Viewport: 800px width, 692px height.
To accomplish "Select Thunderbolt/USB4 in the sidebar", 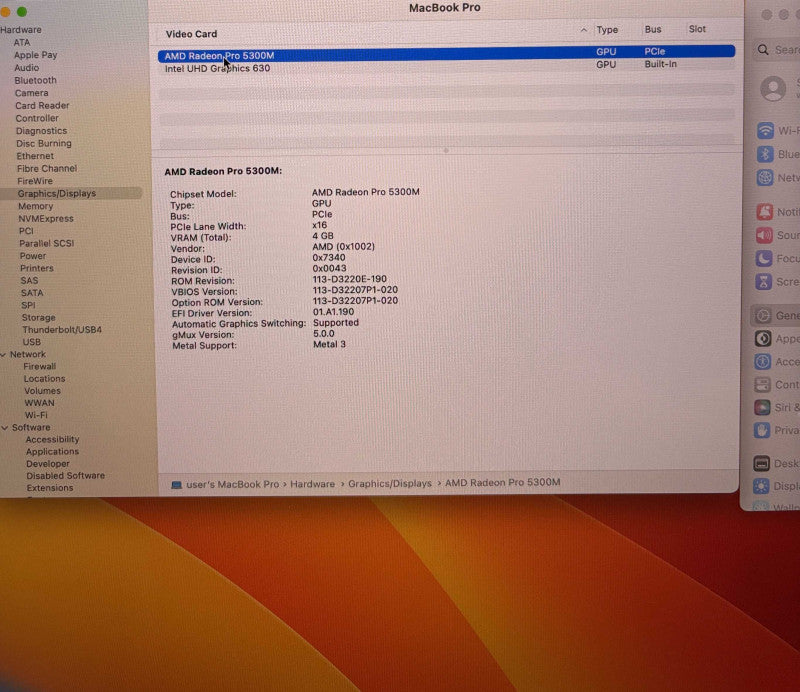I will 62,330.
